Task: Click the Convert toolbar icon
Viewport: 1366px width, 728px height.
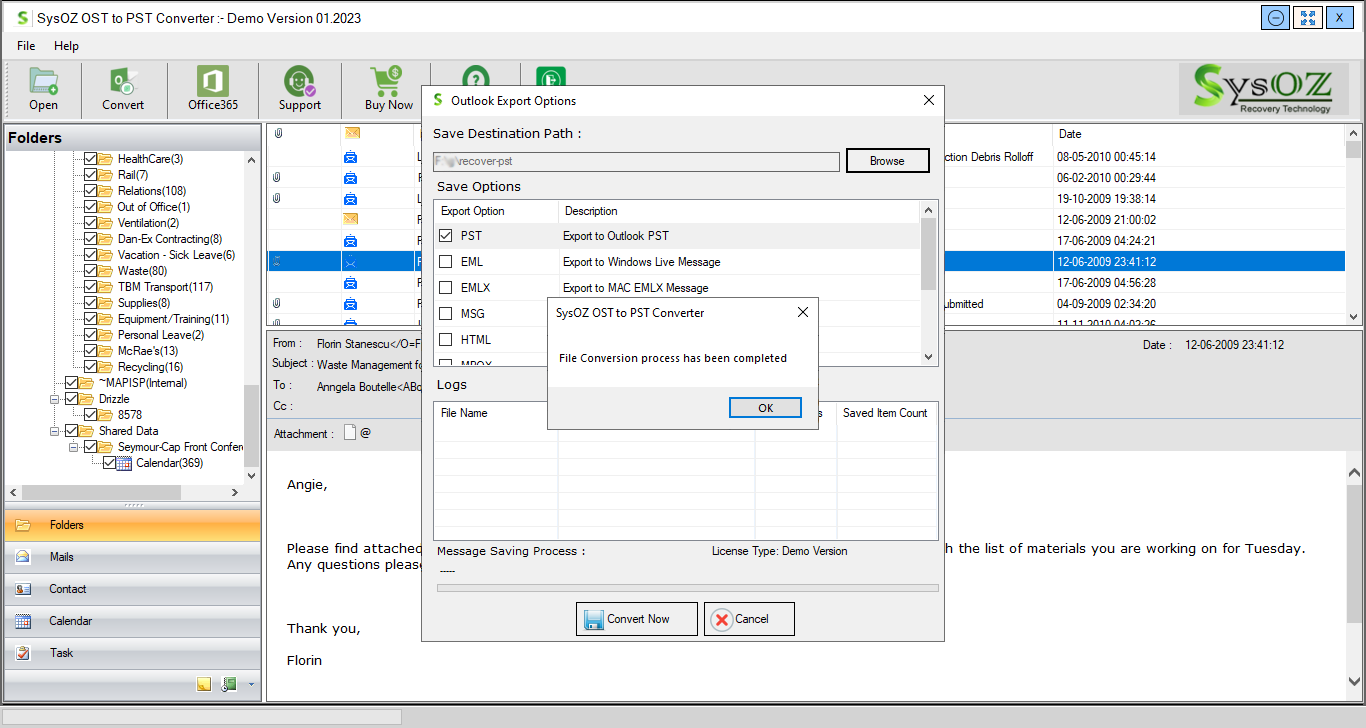Action: [123, 89]
